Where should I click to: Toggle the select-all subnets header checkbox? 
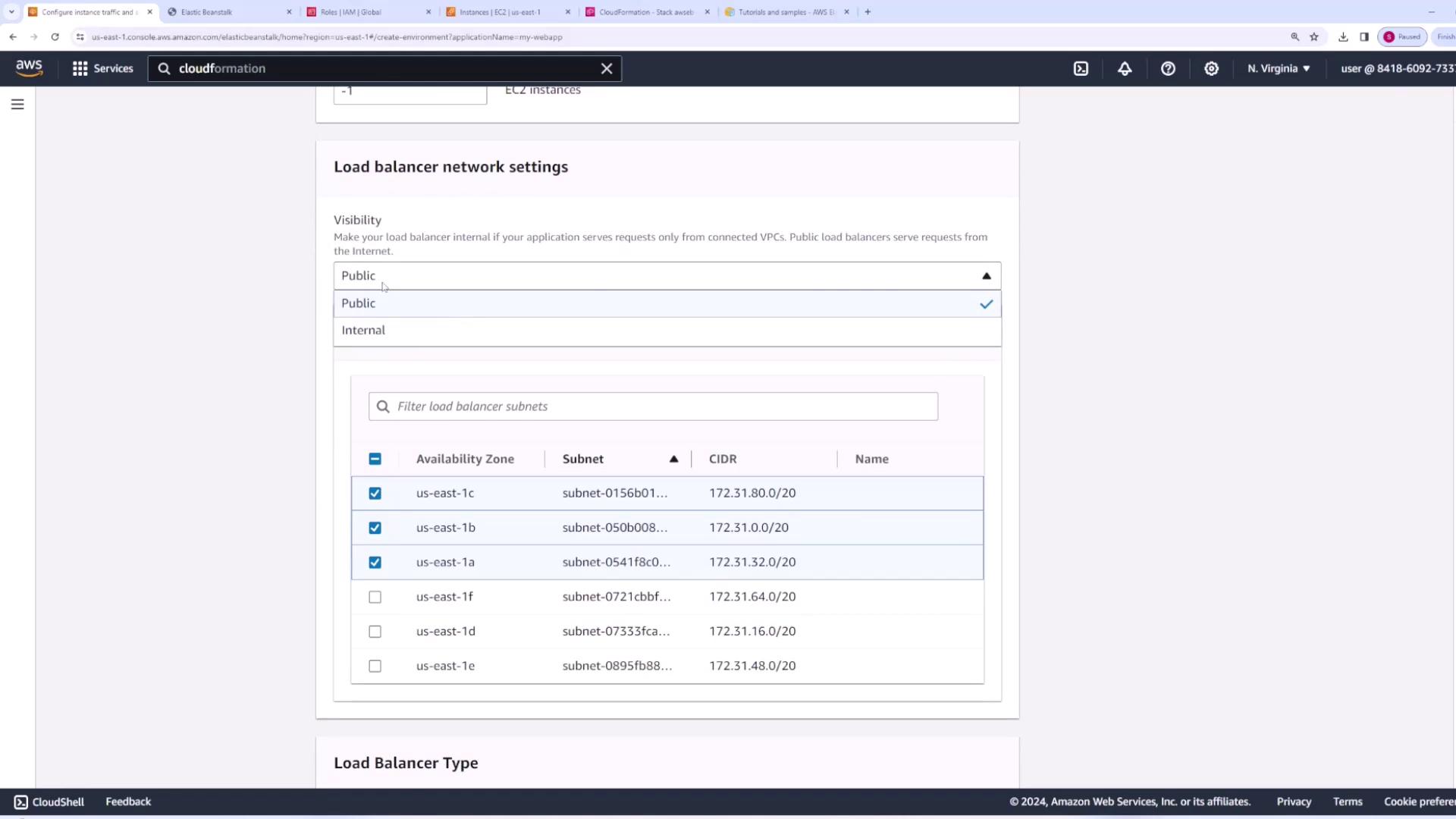coord(375,460)
